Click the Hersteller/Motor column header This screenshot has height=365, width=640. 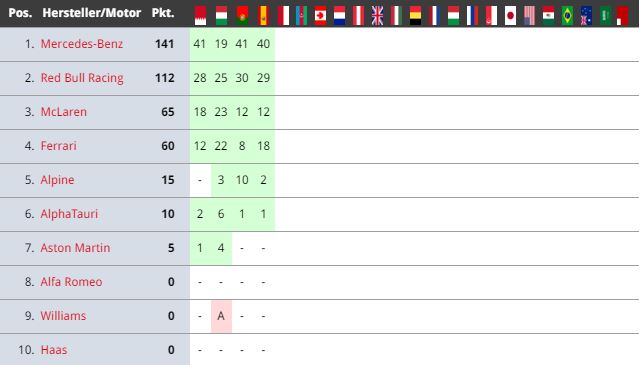(91, 13)
